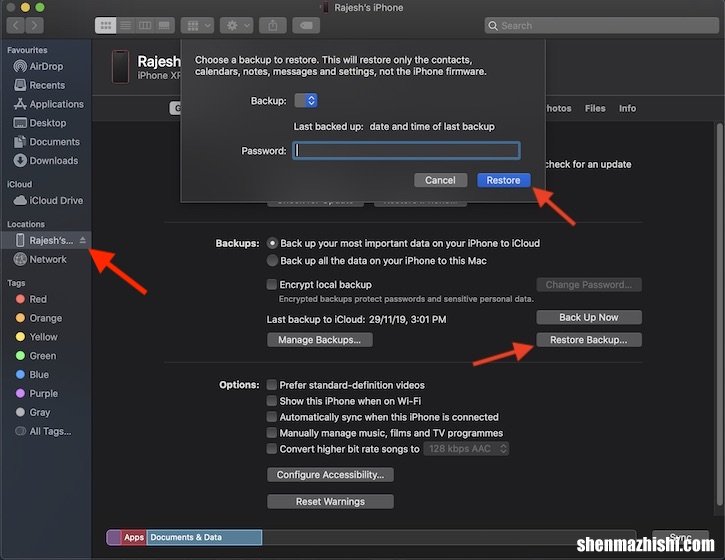
Task: Click the Password field in dialog
Action: pos(406,151)
